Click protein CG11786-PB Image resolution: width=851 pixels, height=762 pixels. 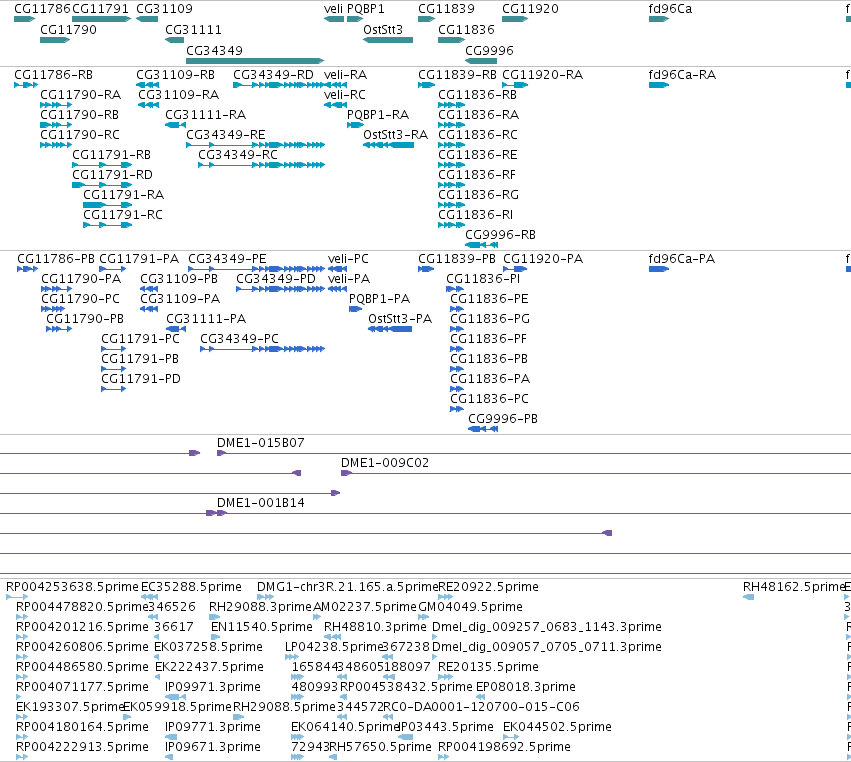point(56,259)
